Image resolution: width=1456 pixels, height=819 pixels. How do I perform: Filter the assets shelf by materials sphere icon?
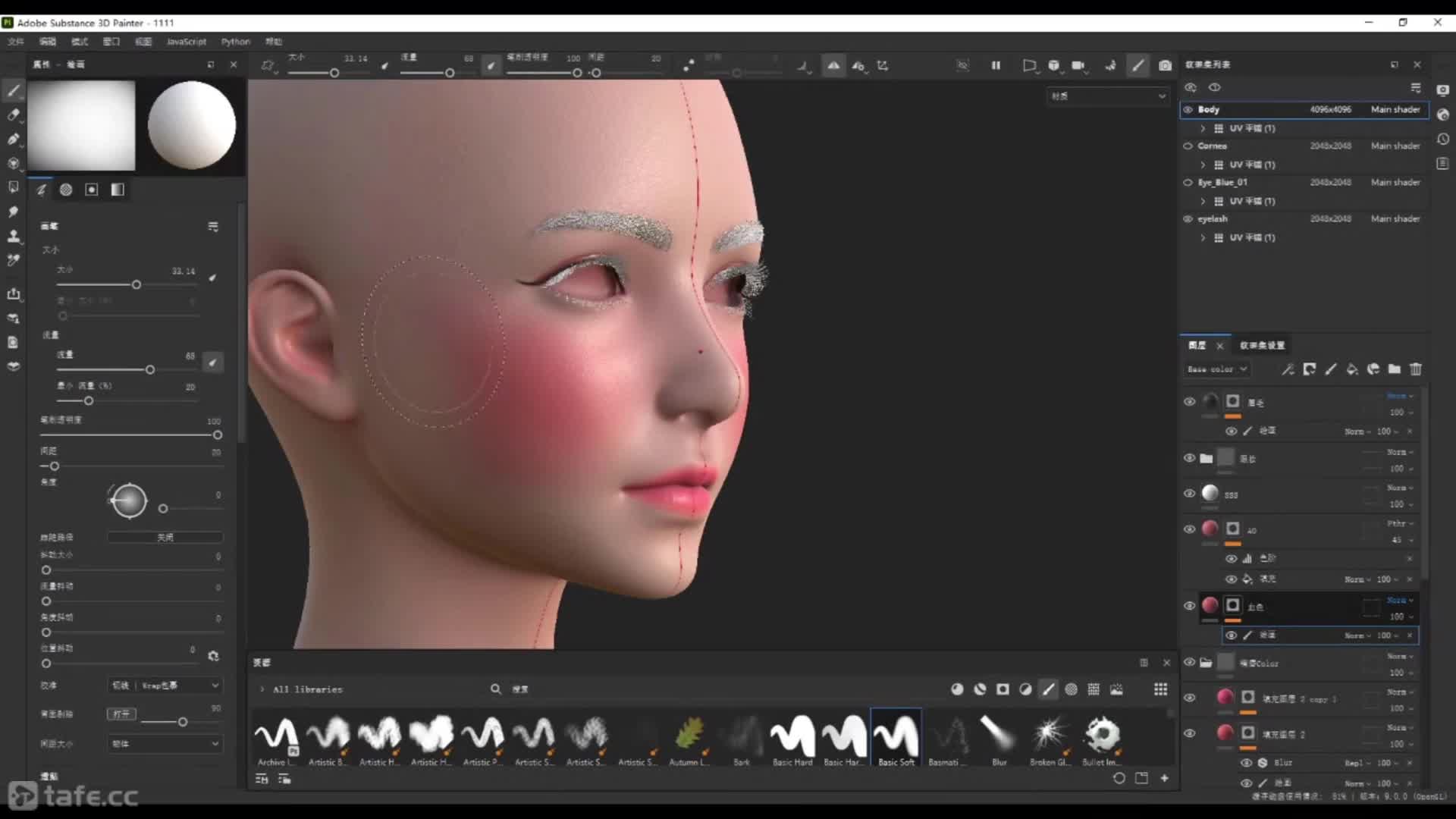click(x=957, y=689)
